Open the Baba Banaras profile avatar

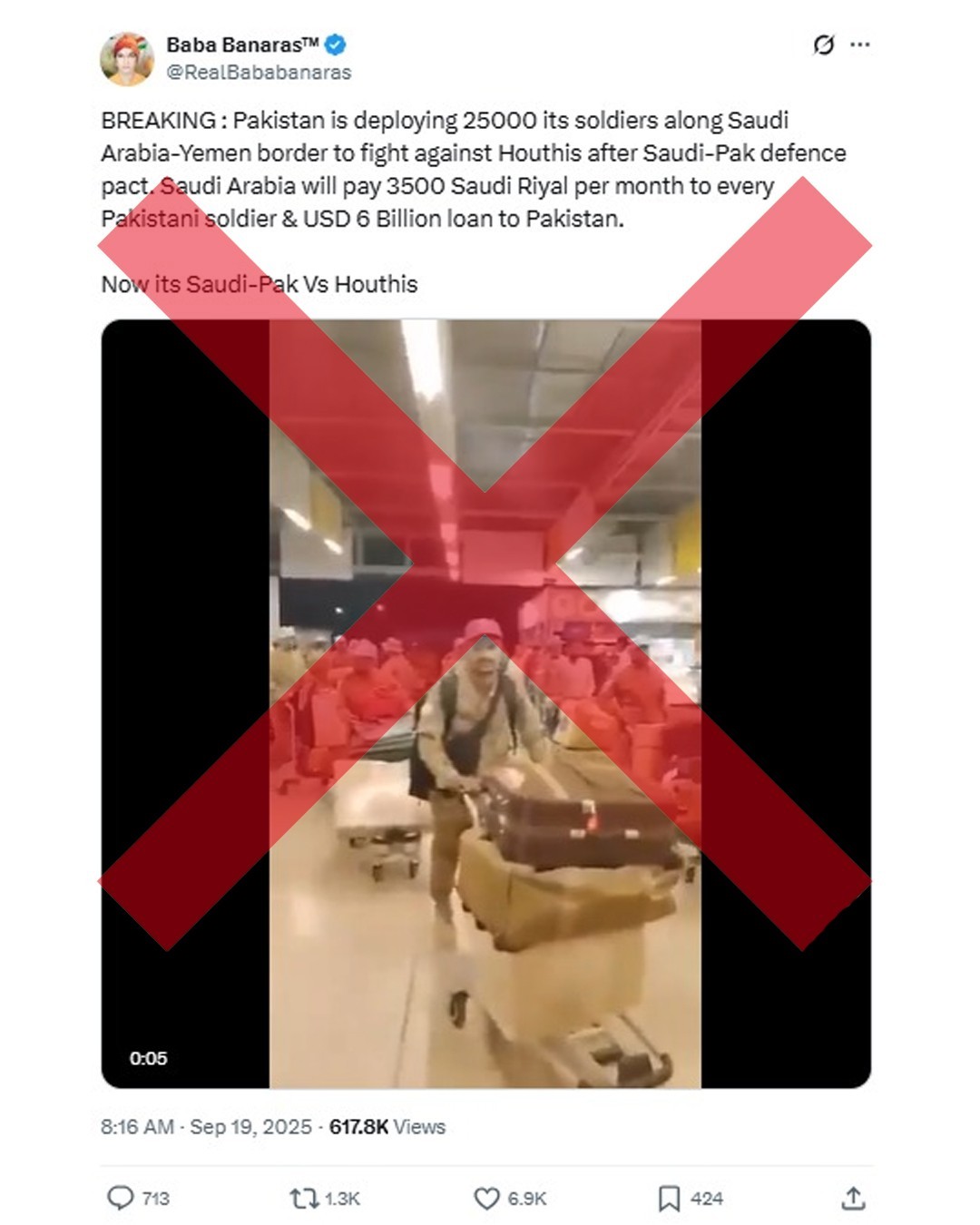[x=127, y=58]
